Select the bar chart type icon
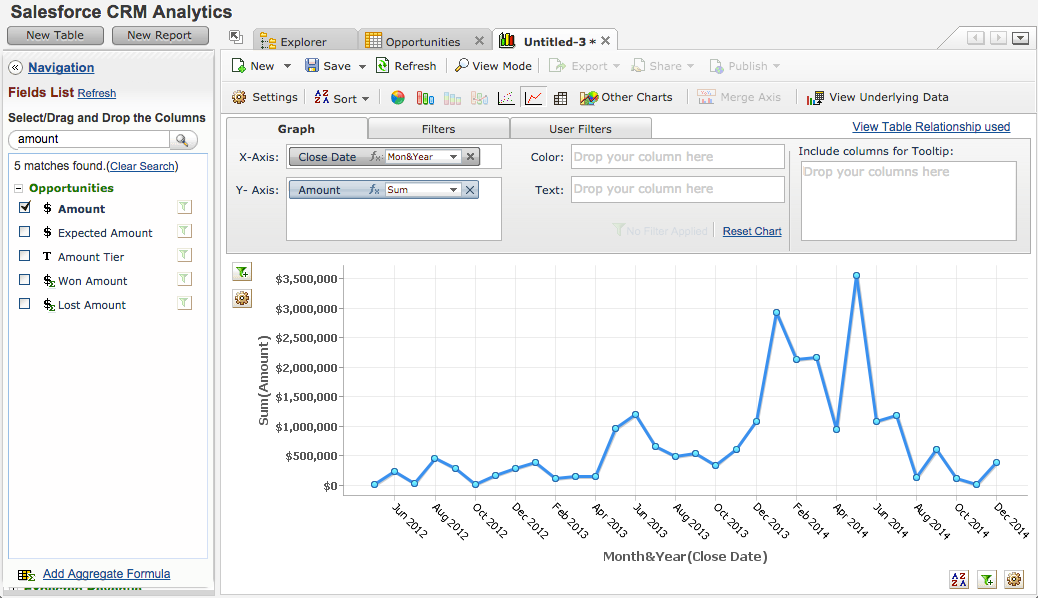 click(425, 98)
